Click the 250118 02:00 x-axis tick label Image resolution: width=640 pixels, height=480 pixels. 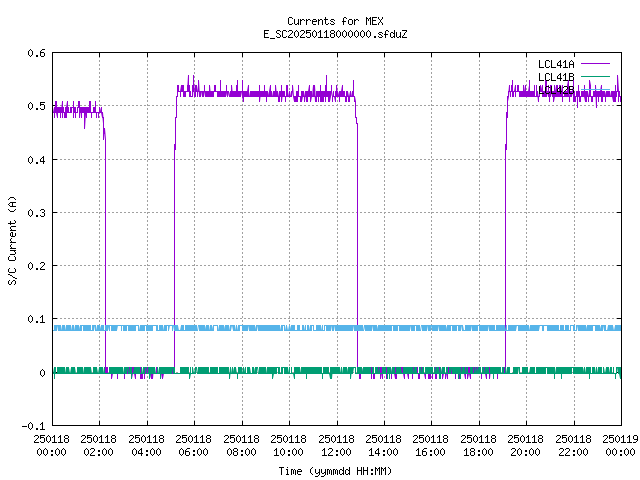pos(99,446)
